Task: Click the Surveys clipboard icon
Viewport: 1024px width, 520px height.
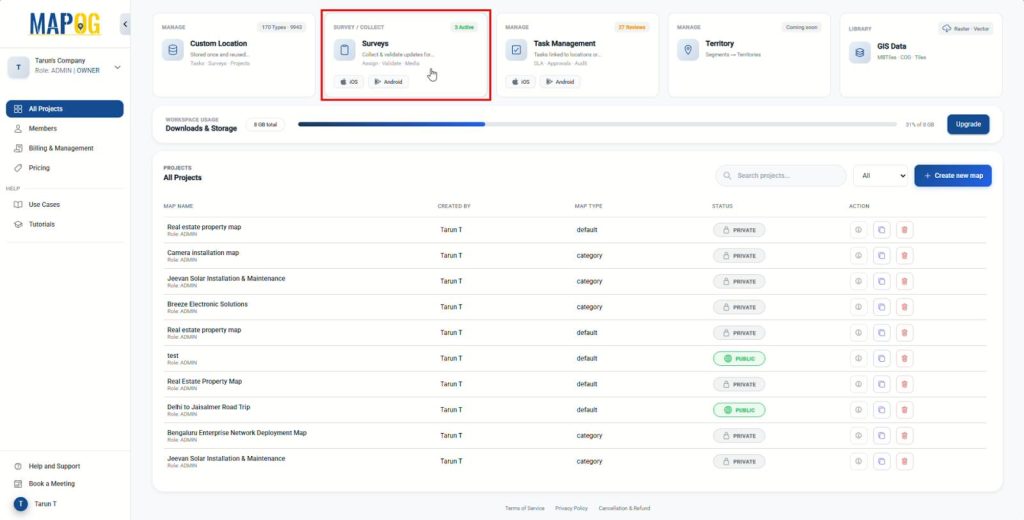Action: coord(345,50)
